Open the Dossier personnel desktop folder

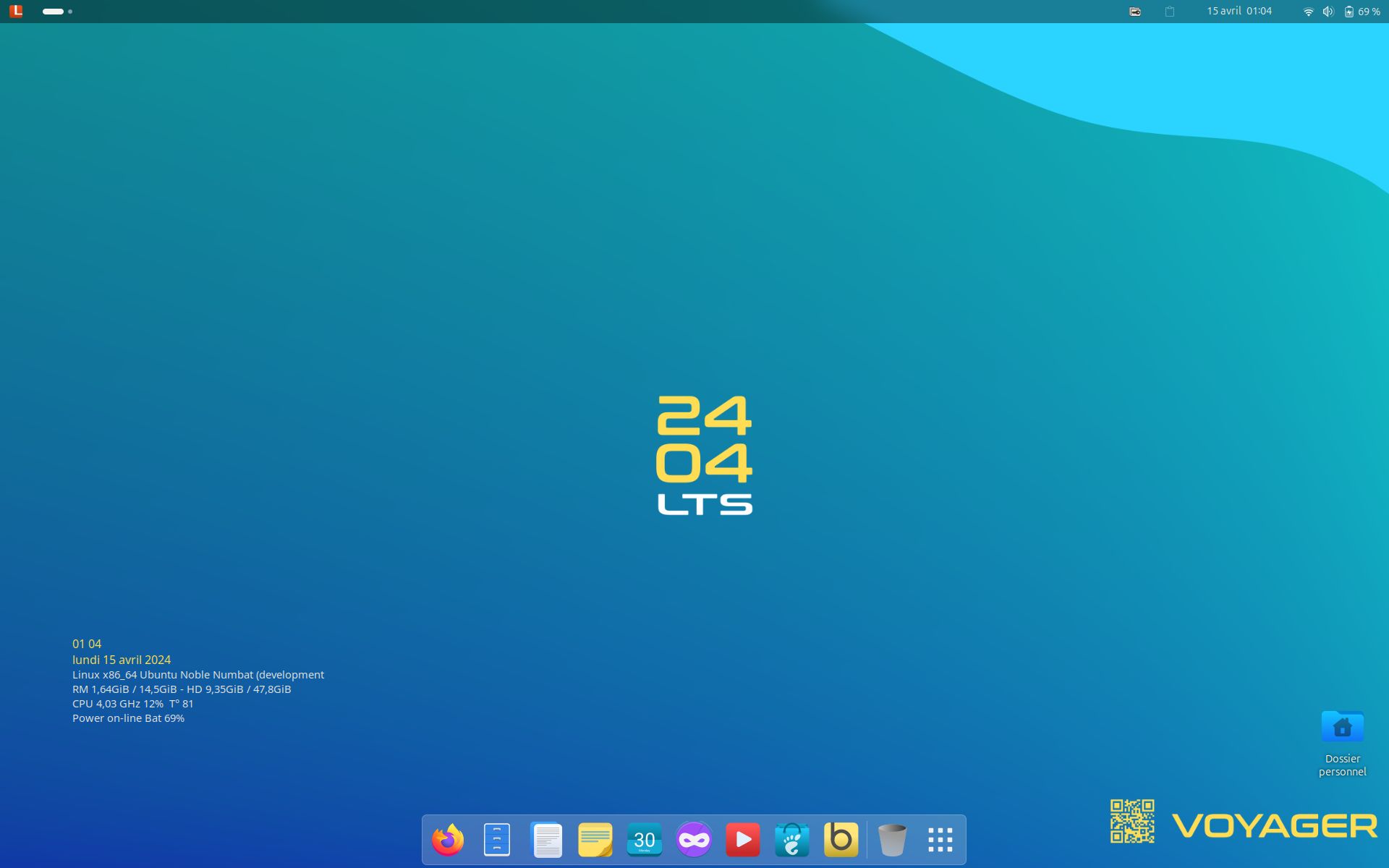1342,728
